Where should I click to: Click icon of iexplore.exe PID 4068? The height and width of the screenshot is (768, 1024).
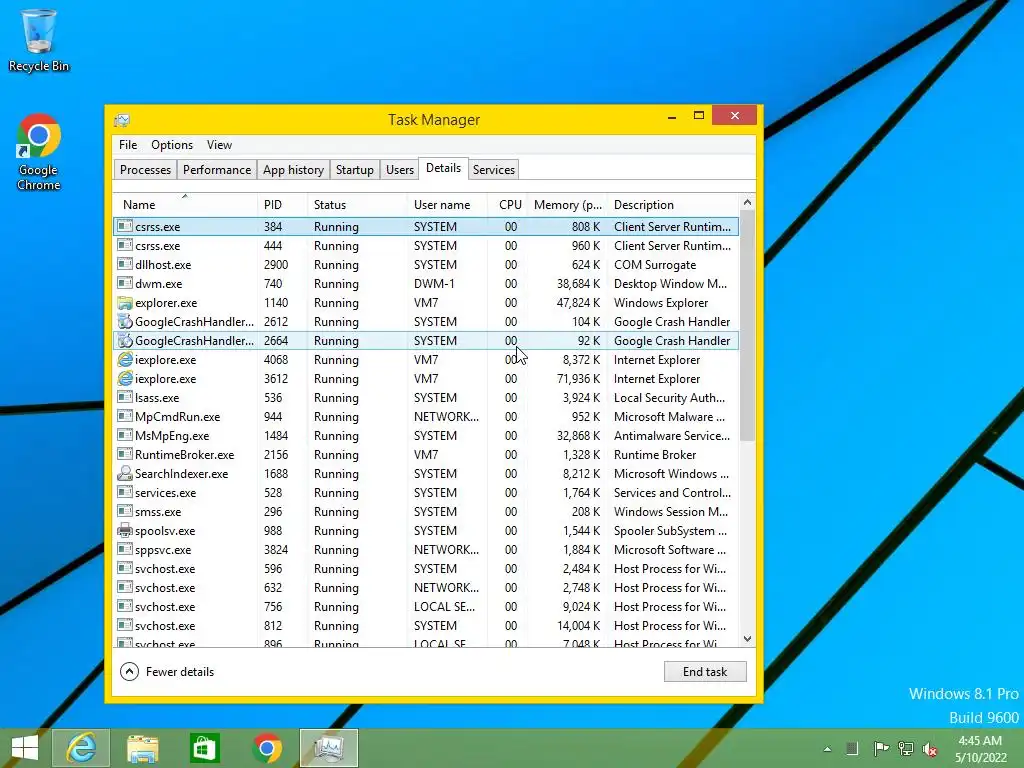coord(125,360)
